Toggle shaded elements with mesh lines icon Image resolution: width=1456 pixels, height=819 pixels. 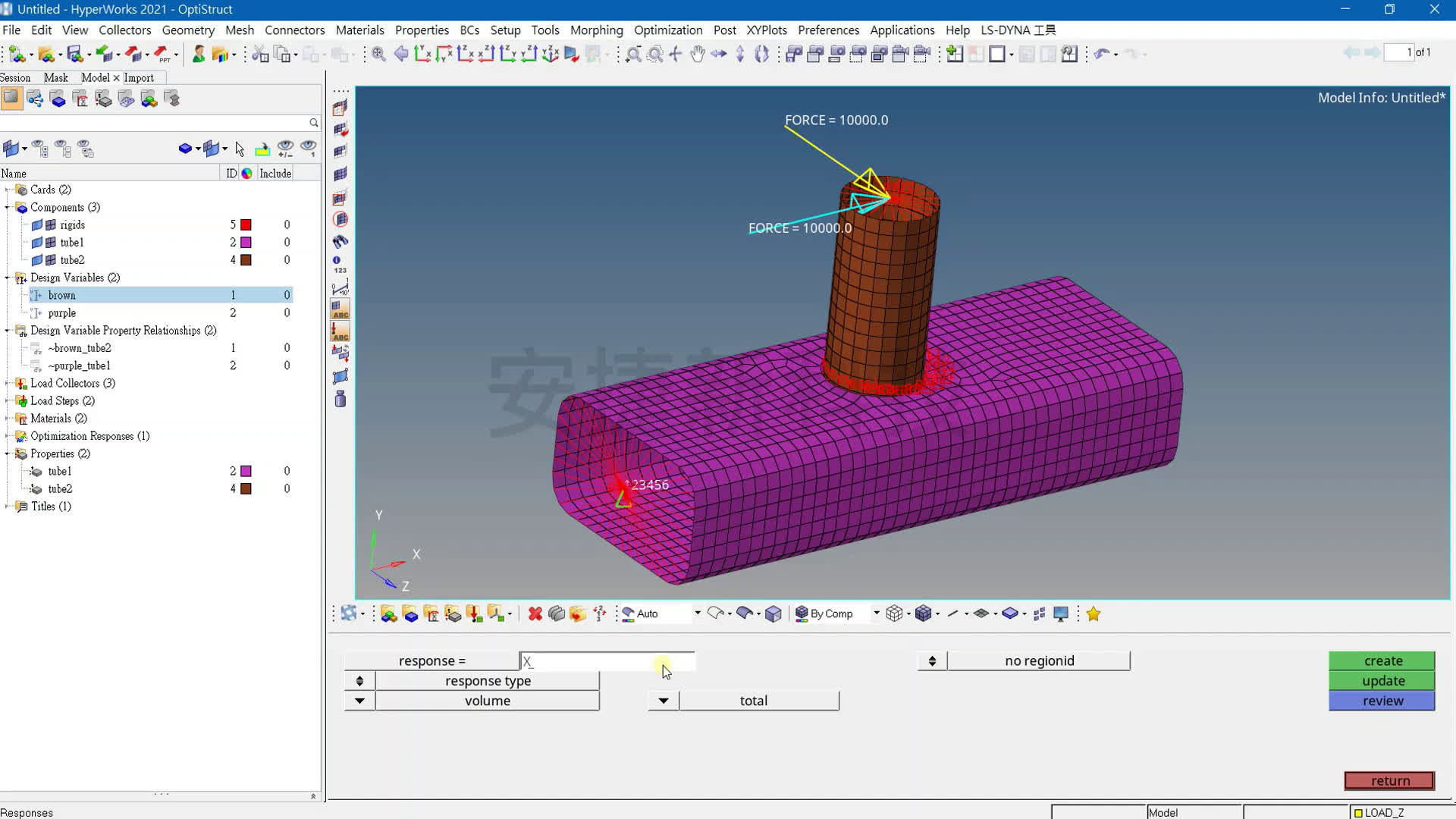tap(923, 613)
